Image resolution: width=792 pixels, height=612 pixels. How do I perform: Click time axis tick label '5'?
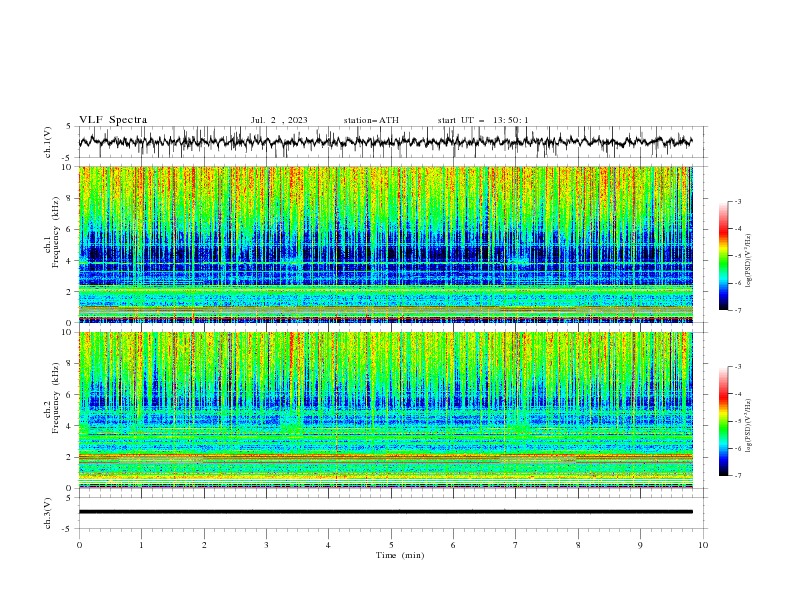coord(391,545)
